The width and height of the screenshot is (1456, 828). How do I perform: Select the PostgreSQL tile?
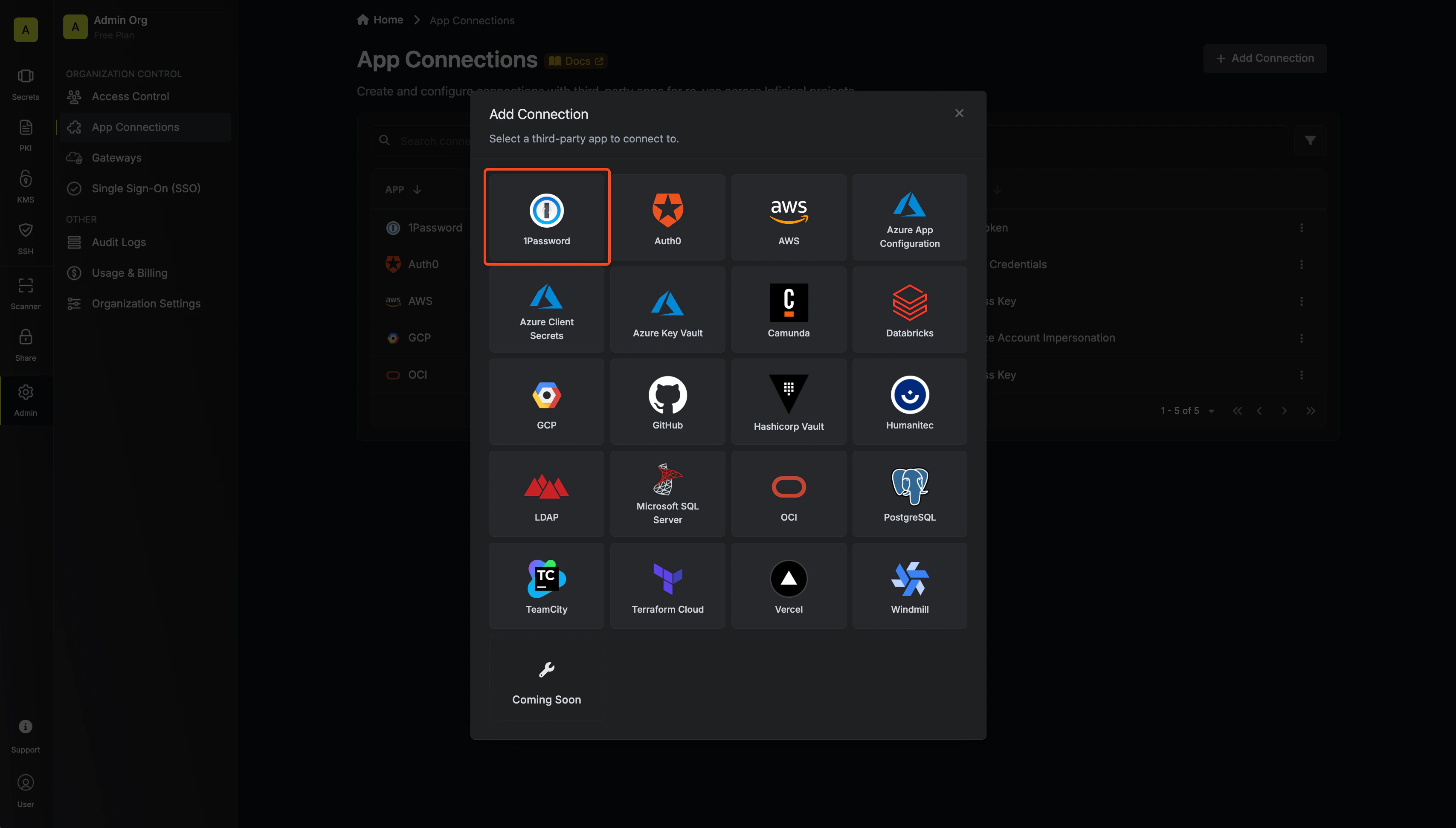909,493
